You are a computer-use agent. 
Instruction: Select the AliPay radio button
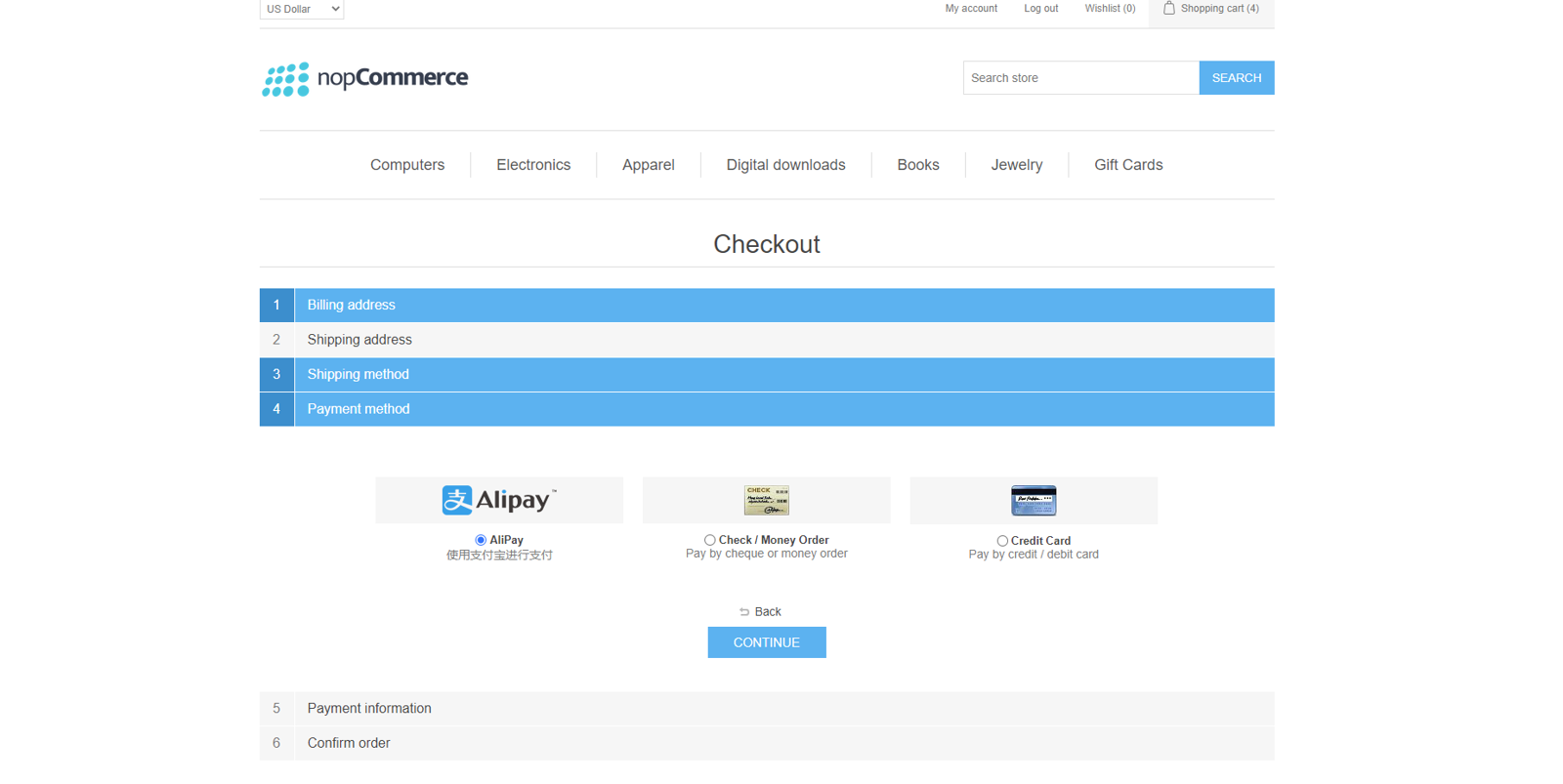(x=481, y=540)
